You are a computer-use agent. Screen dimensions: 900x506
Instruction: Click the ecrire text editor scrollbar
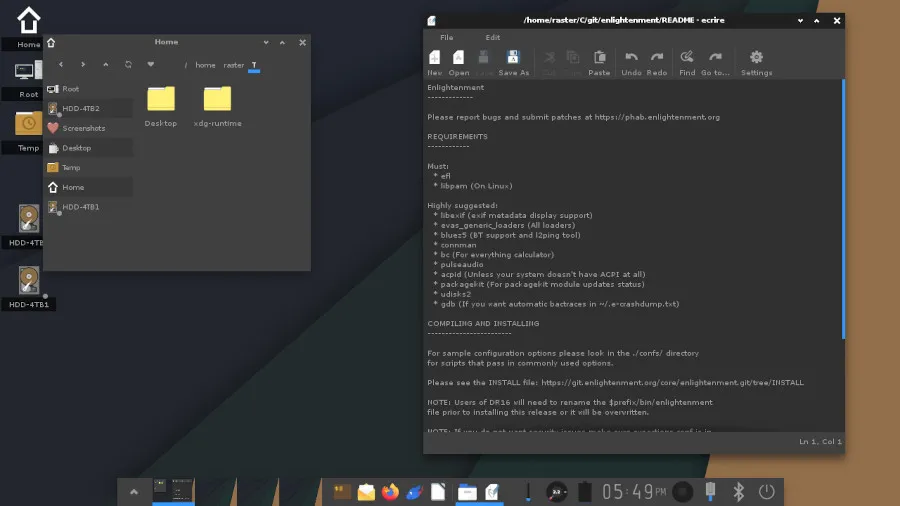tap(843, 209)
